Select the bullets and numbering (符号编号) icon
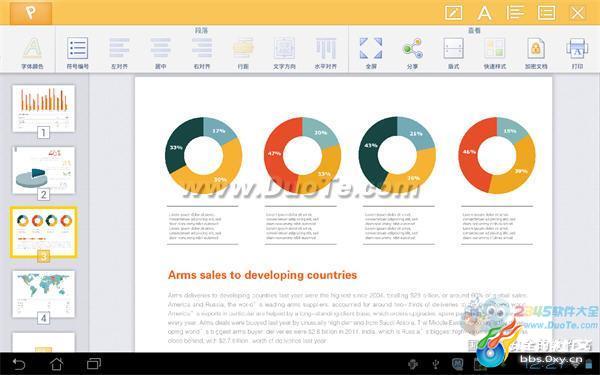The image size is (600, 375). tap(77, 52)
